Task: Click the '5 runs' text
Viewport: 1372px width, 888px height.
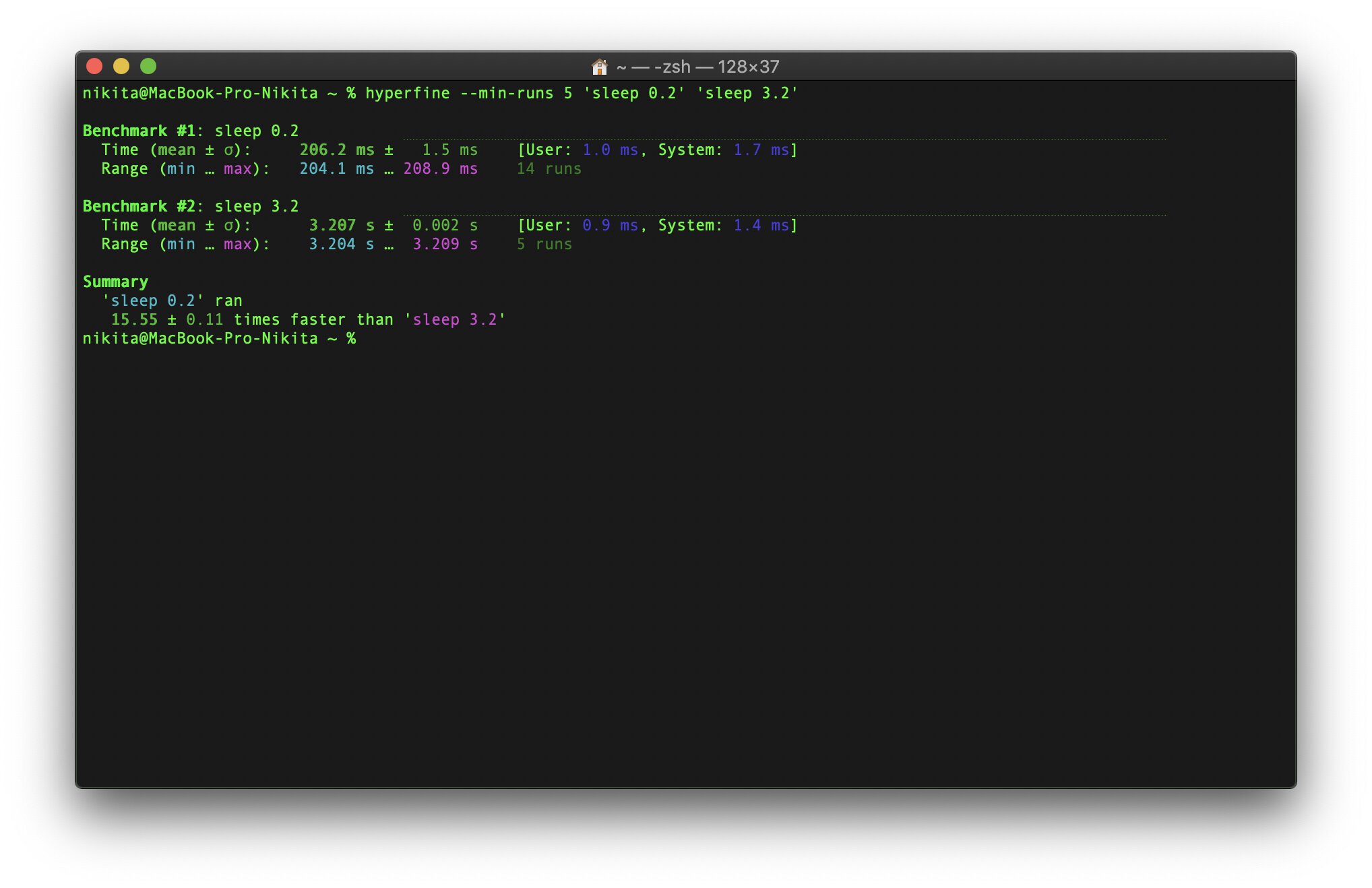Action: pyautogui.click(x=544, y=244)
